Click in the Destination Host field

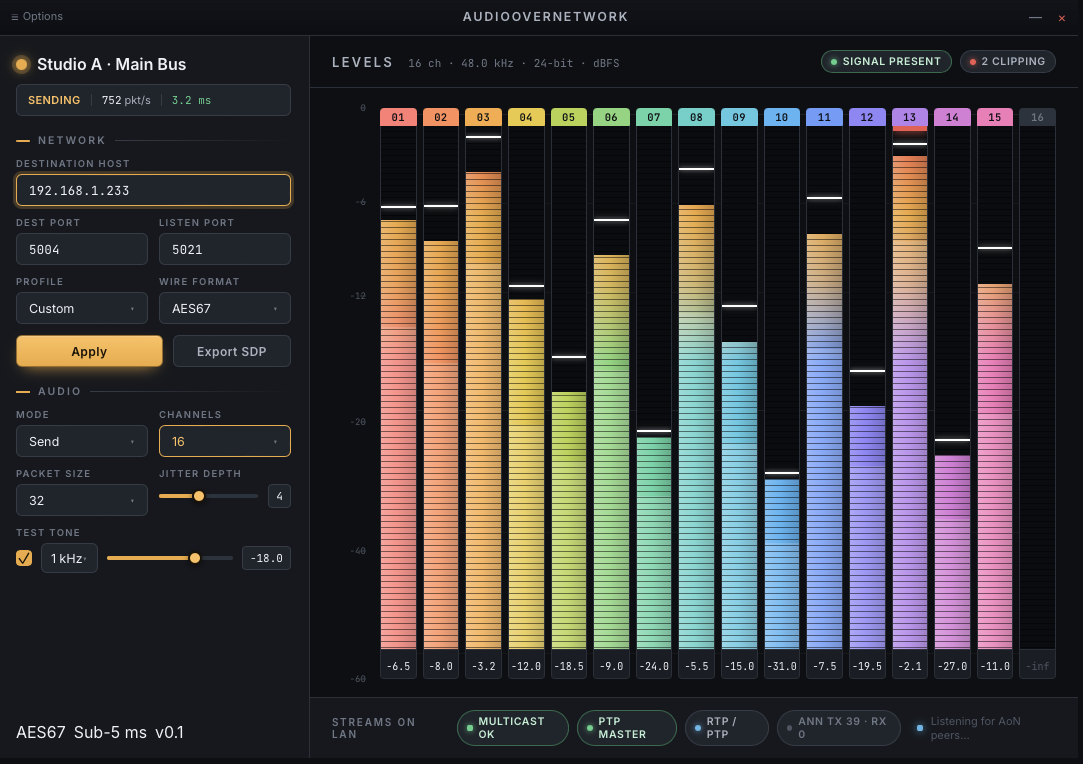(x=153, y=190)
